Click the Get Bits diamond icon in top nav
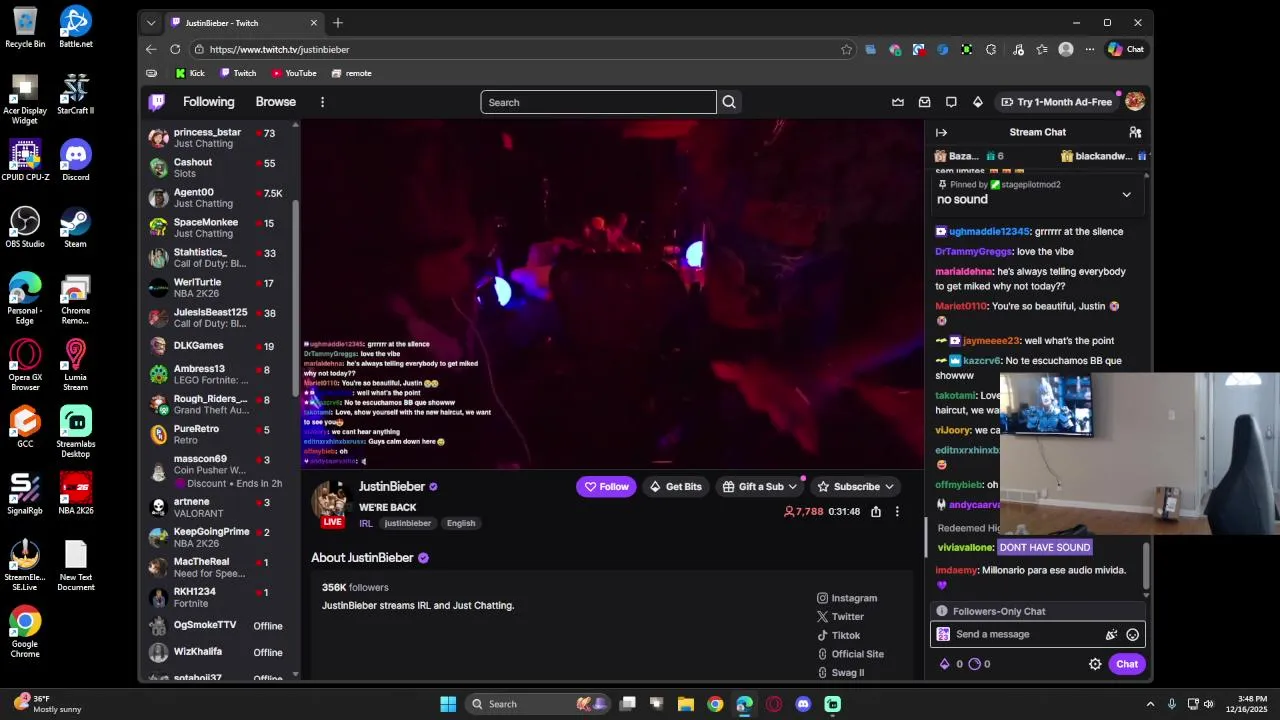This screenshot has width=1280, height=720. [x=978, y=102]
